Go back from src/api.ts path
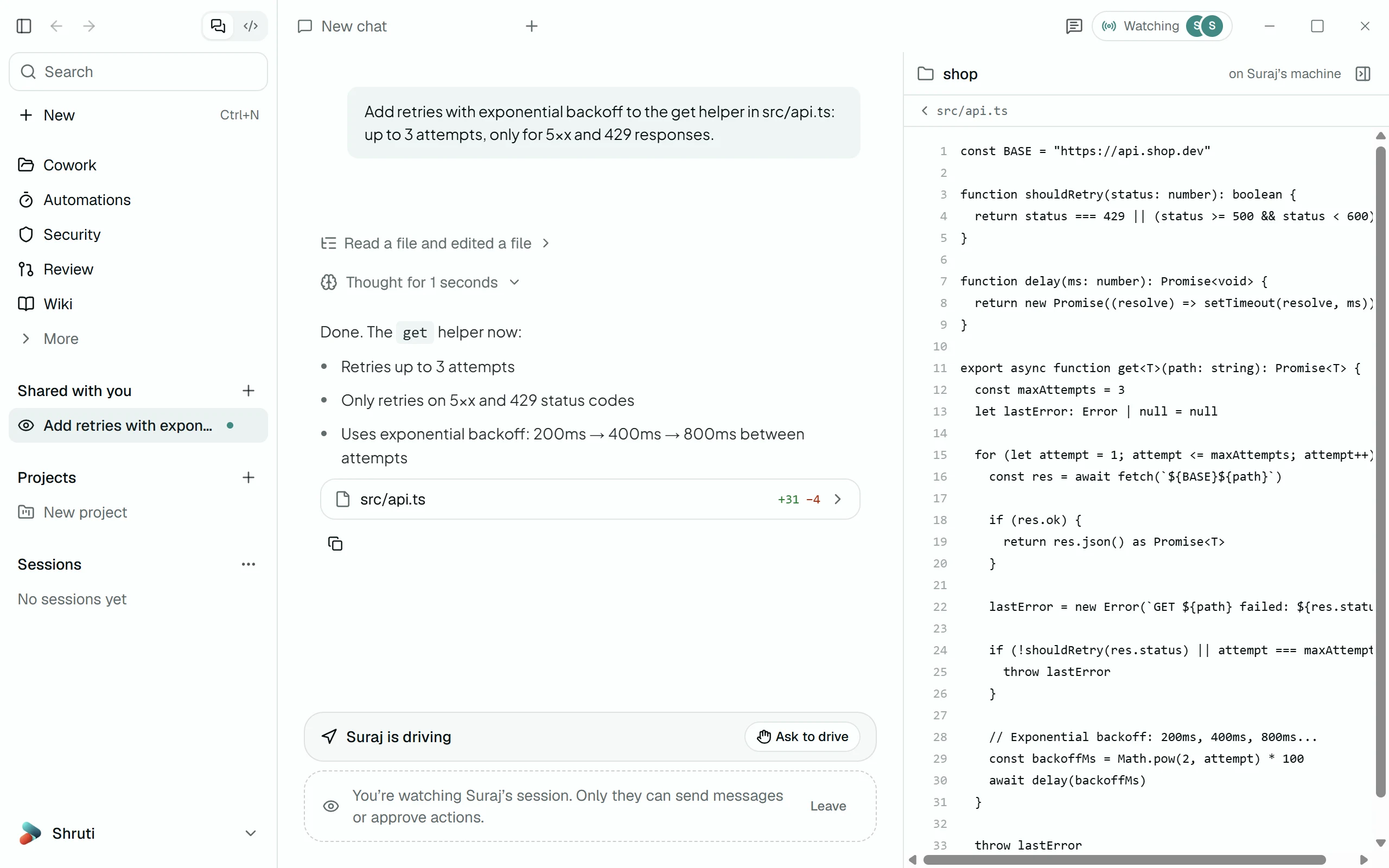 pyautogui.click(x=924, y=111)
